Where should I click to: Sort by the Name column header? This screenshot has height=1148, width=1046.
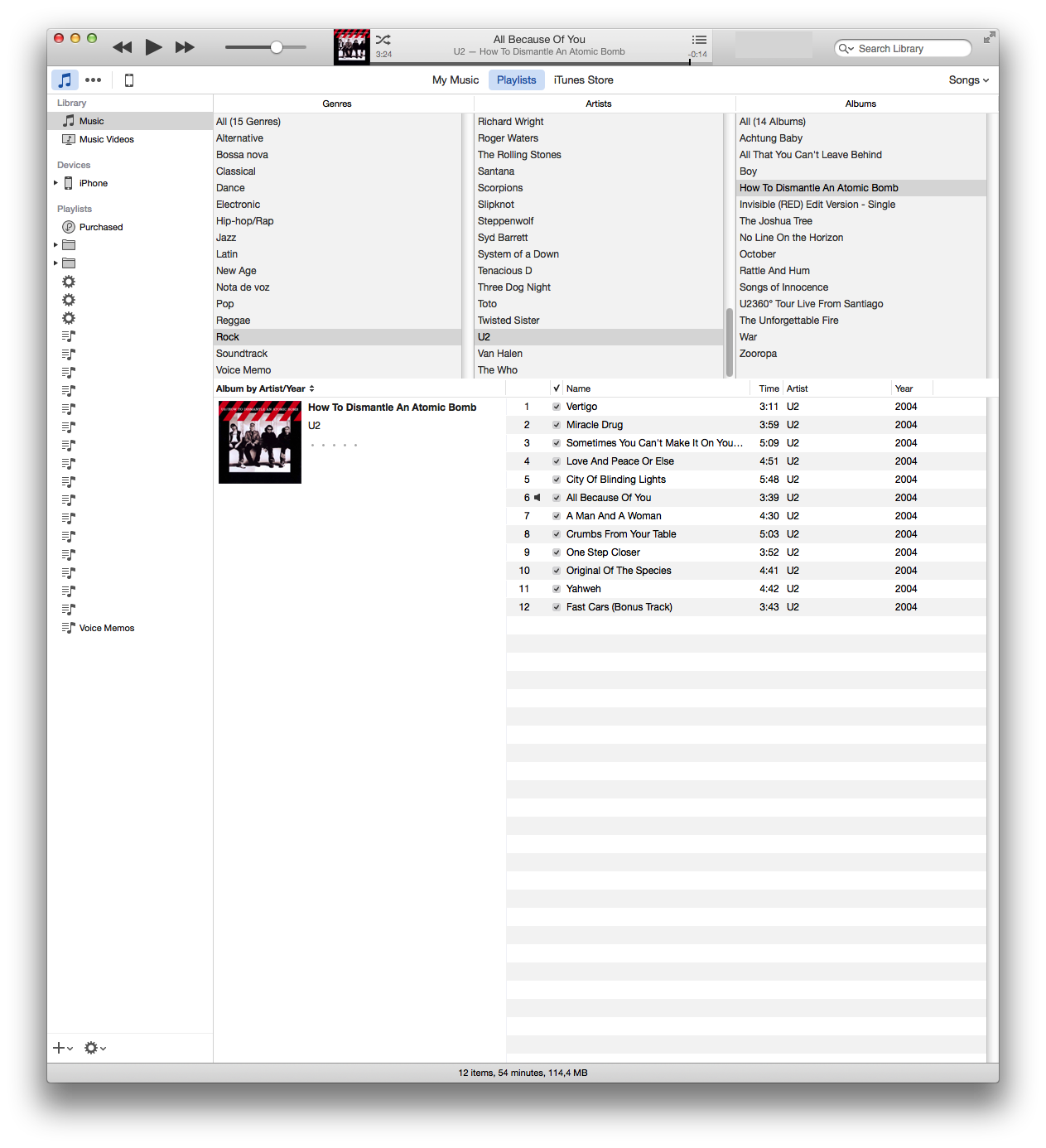[x=656, y=388]
